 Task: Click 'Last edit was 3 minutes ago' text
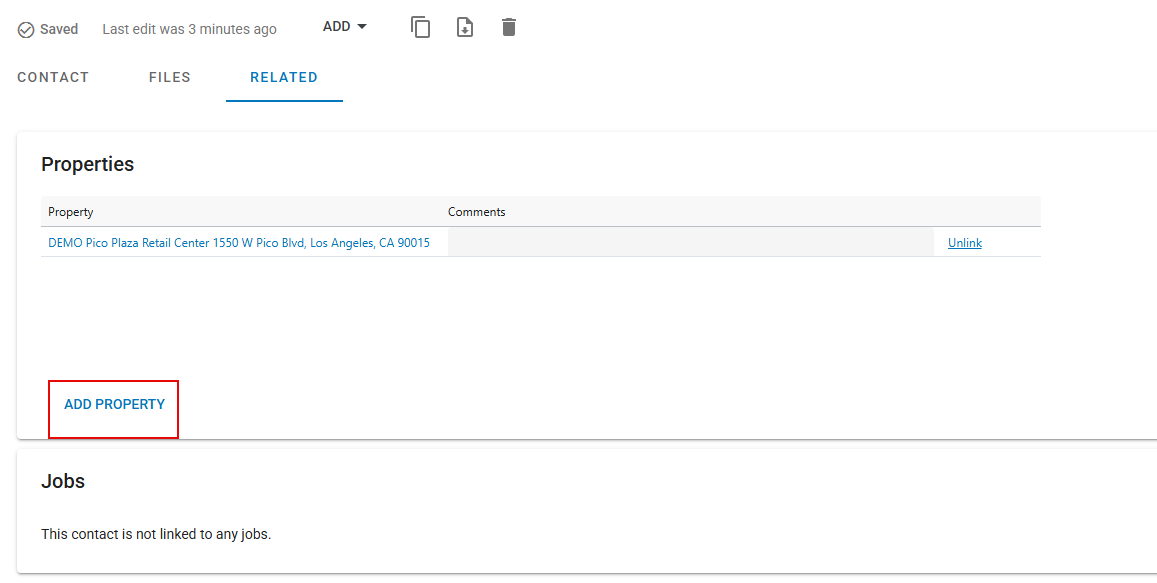click(190, 30)
